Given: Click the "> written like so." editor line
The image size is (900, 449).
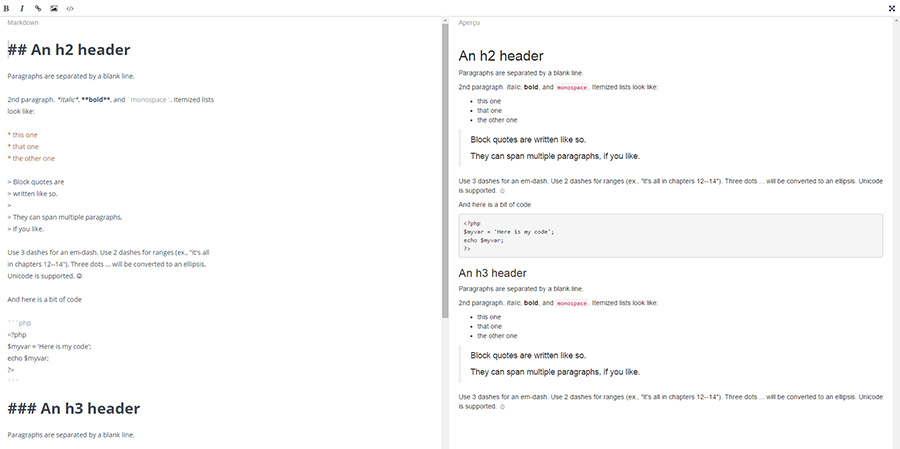Looking at the screenshot, I should [33, 193].
